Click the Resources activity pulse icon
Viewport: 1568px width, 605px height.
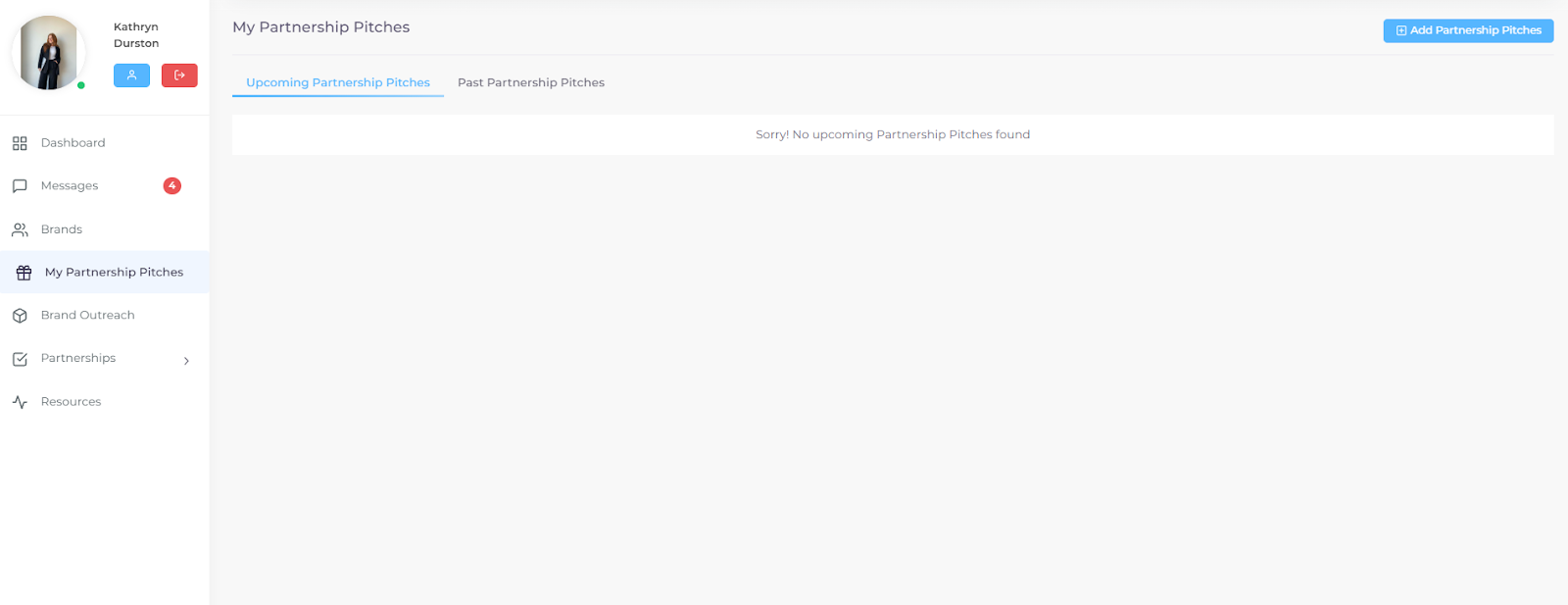[x=20, y=402]
